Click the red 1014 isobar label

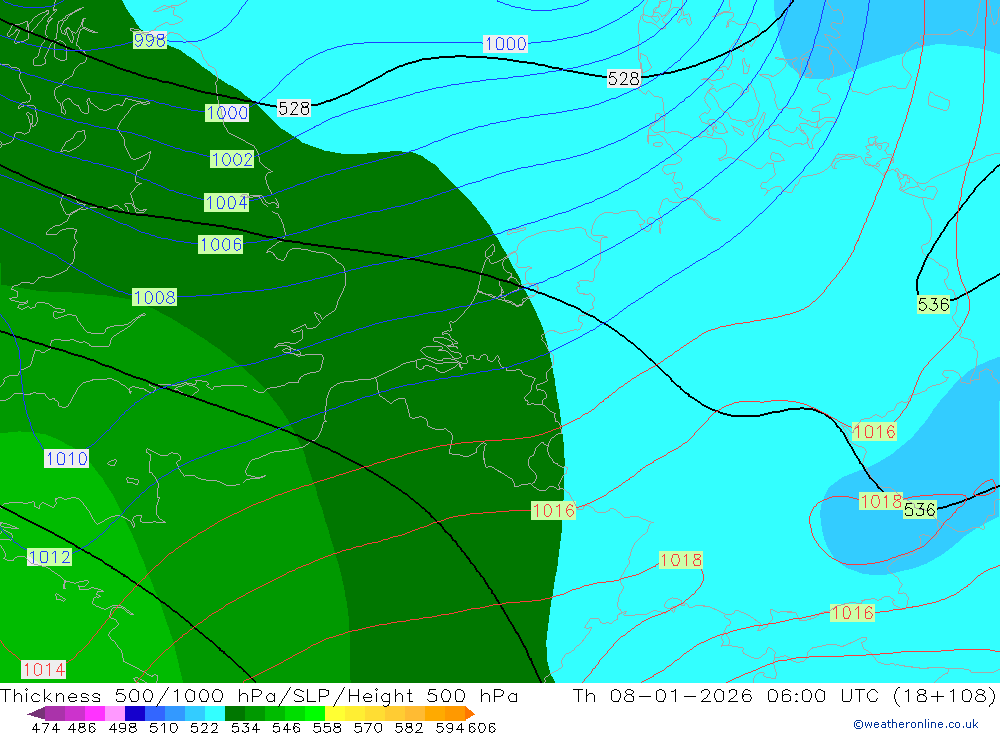click(44, 669)
